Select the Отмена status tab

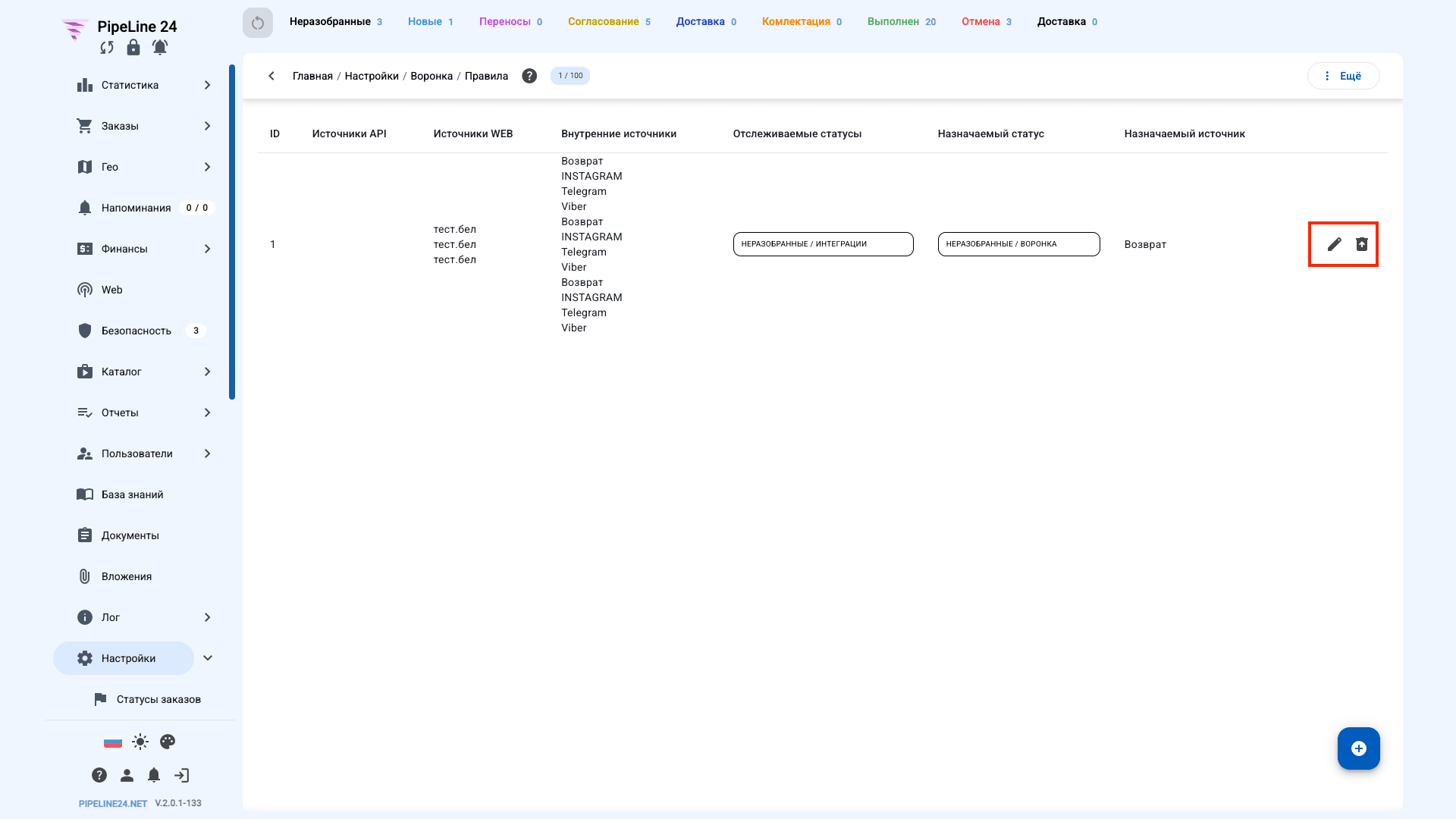pos(987,22)
